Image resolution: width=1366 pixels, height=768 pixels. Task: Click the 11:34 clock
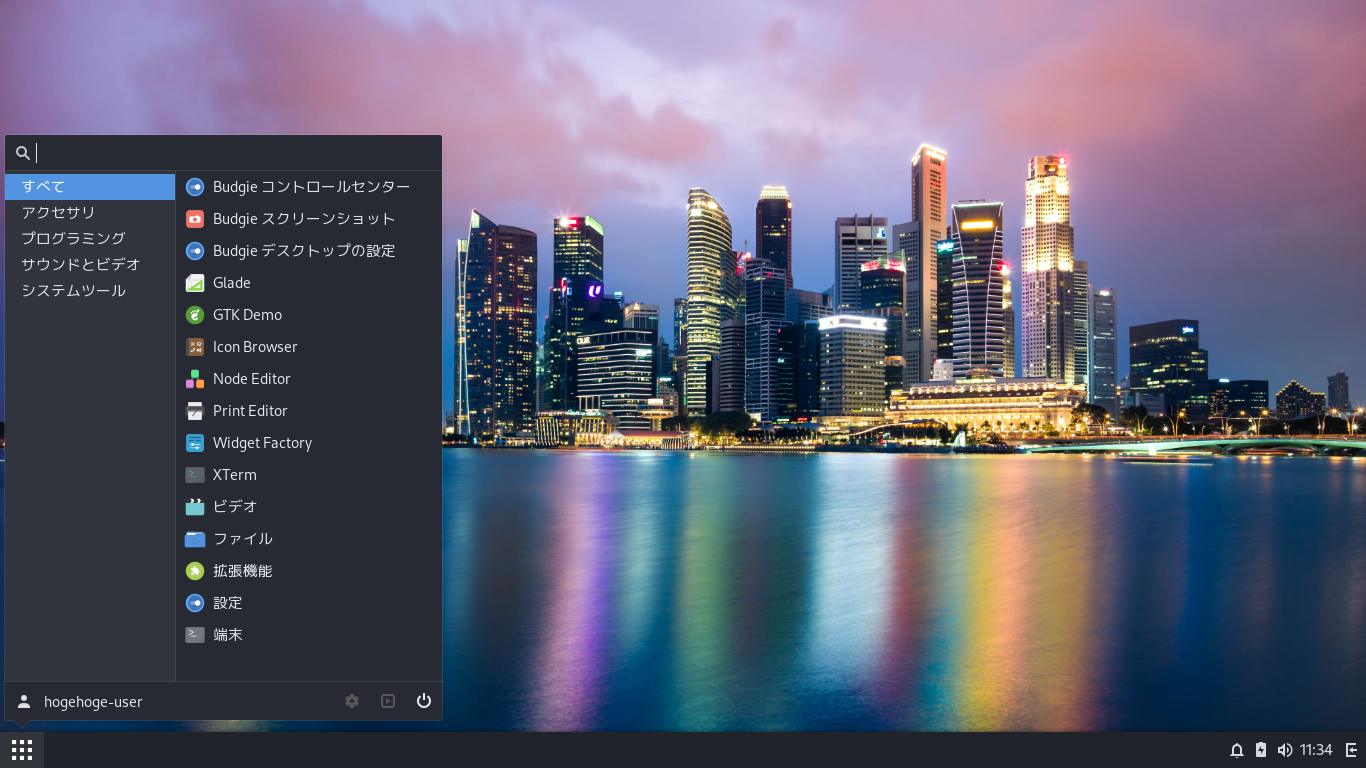point(1316,750)
